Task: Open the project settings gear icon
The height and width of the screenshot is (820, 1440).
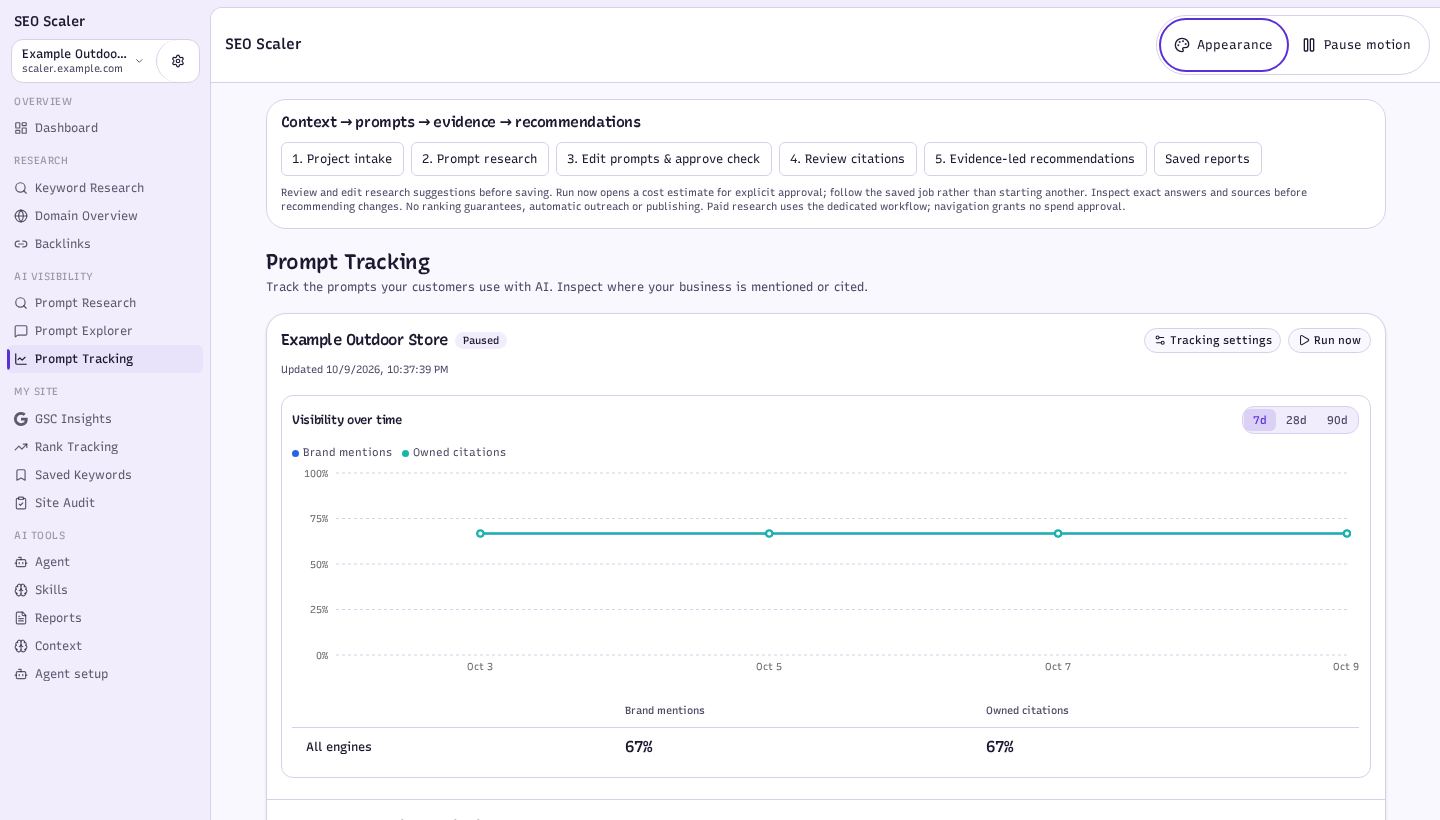Action: (178, 61)
